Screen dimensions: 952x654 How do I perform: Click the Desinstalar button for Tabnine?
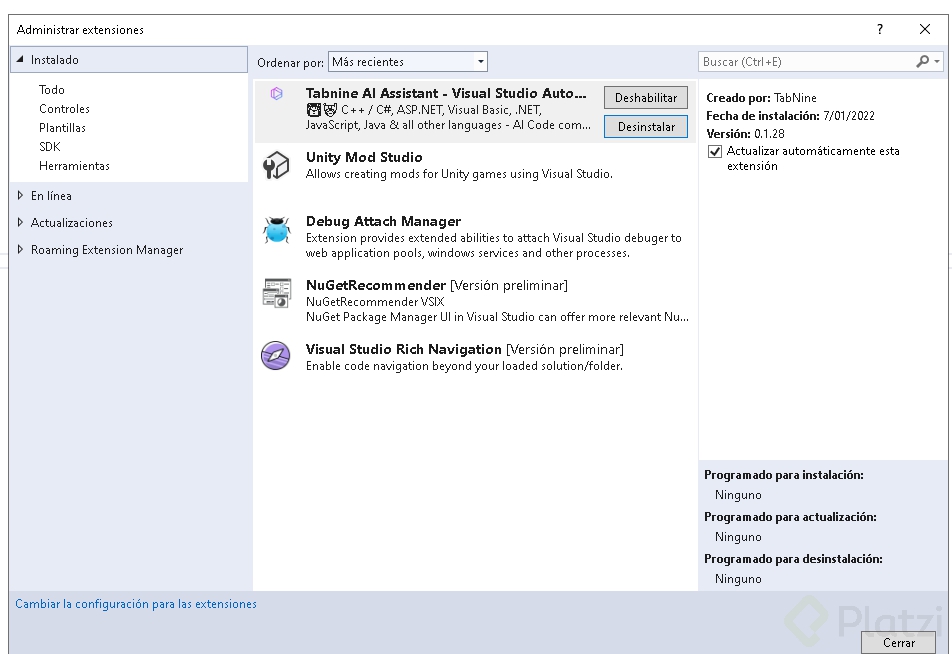[646, 126]
